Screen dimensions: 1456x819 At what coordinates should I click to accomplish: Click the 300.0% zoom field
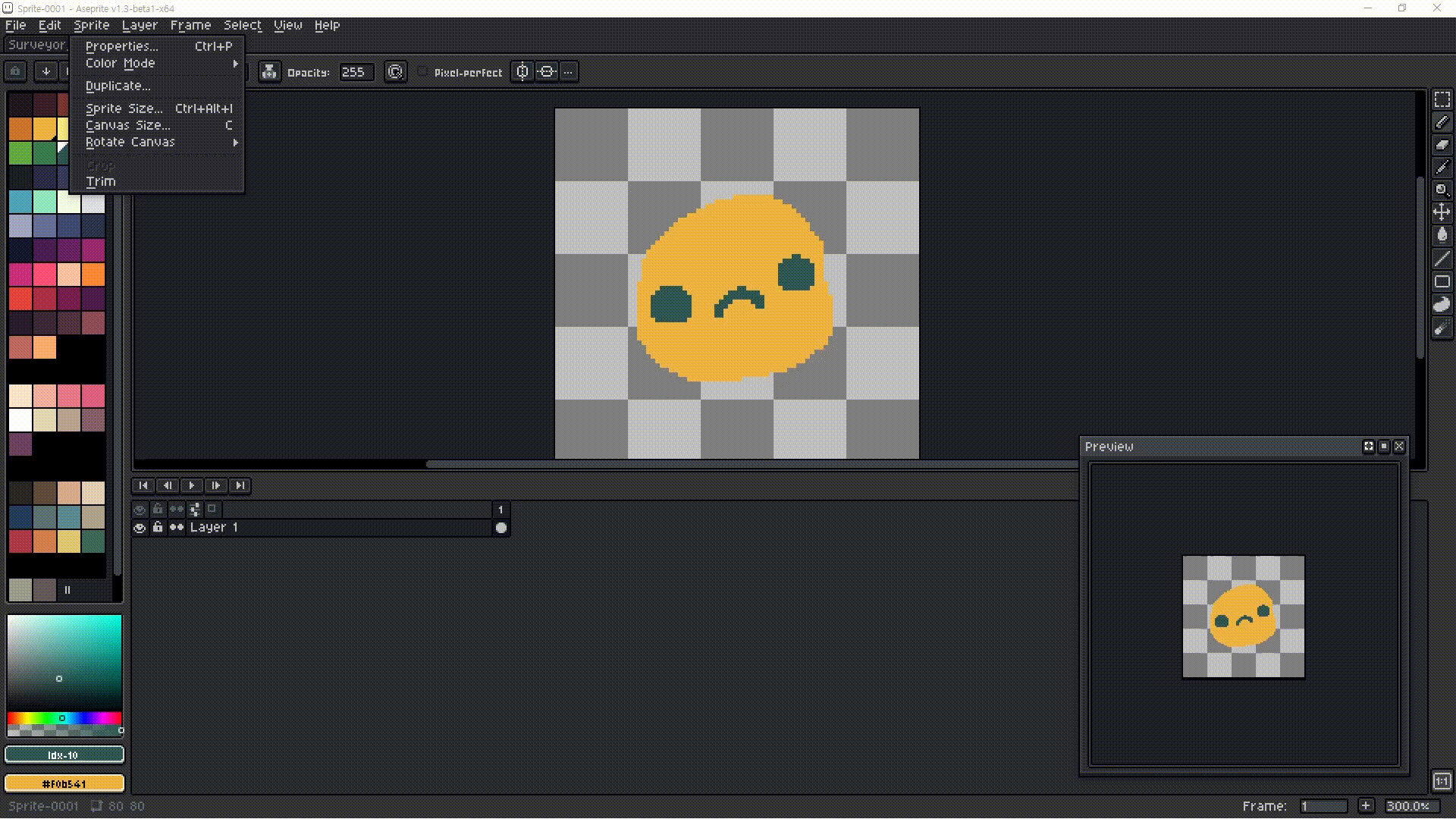(x=1412, y=806)
